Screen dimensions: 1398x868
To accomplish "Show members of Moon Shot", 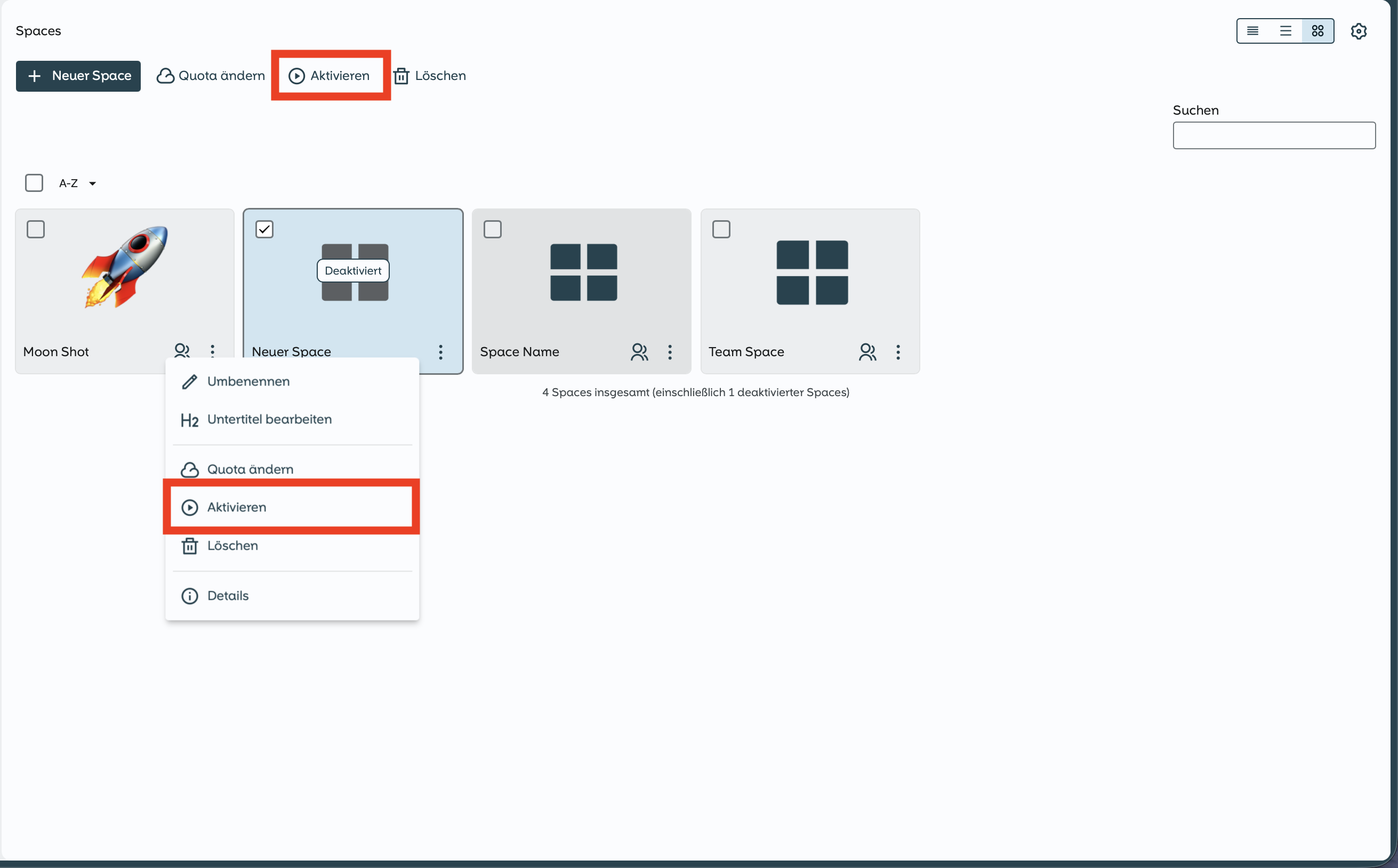I will 182,350.
